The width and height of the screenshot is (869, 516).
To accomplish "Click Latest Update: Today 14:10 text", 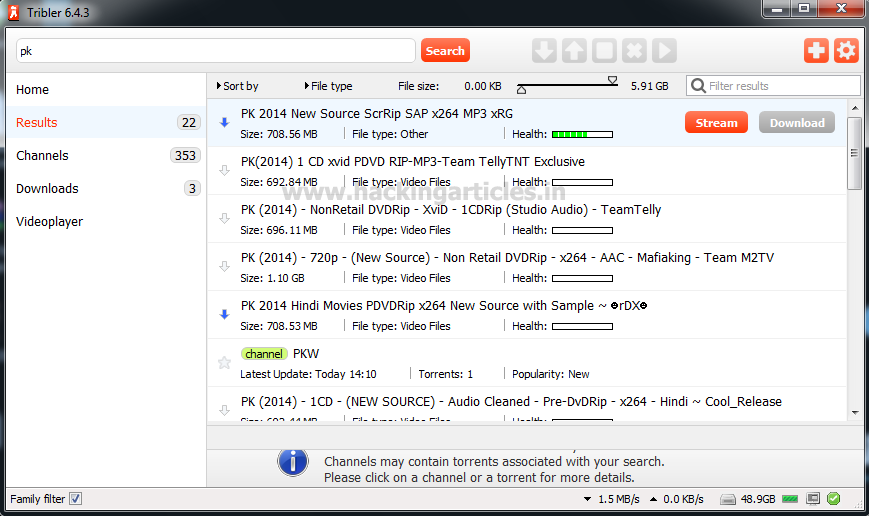I will point(308,374).
